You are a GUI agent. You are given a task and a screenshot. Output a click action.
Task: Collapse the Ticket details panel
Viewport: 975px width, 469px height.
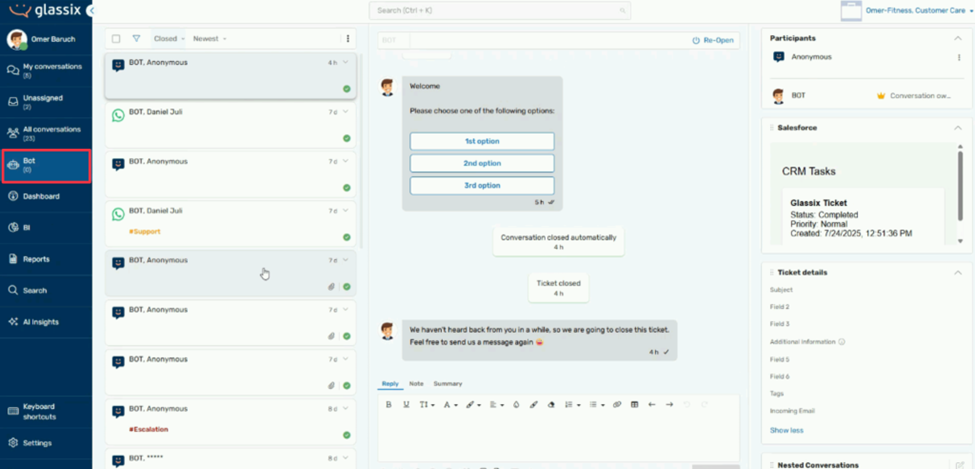click(x=958, y=272)
